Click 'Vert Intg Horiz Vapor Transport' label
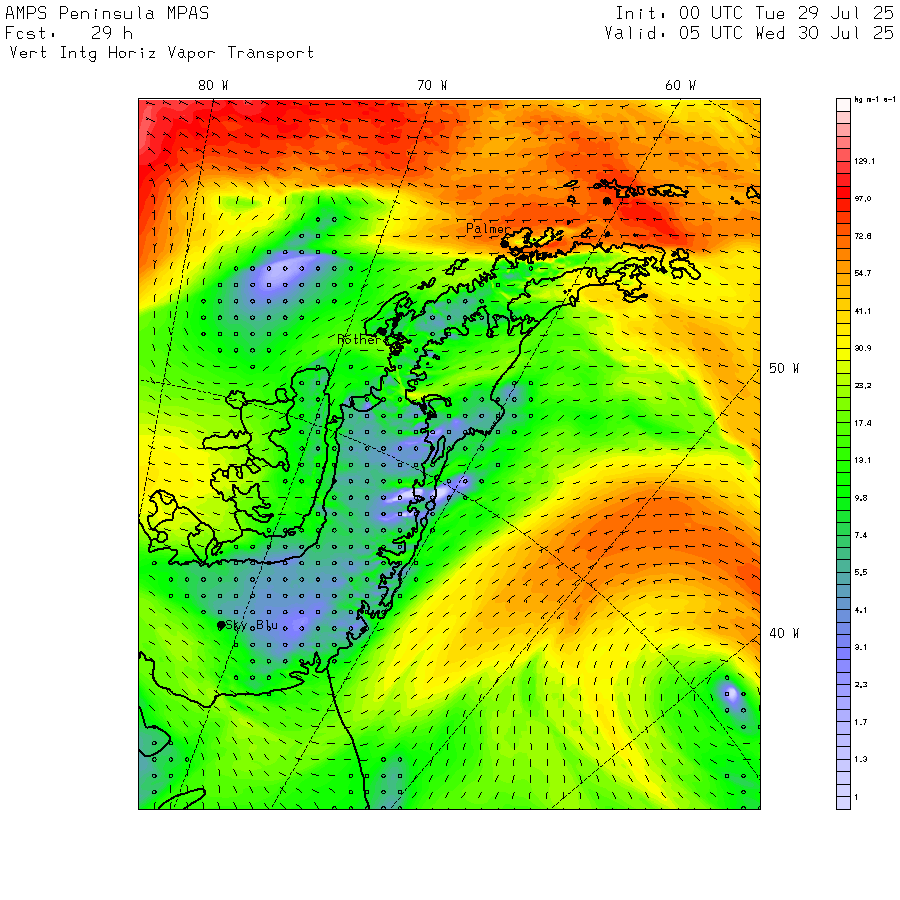The height and width of the screenshot is (900, 900). [x=162, y=53]
